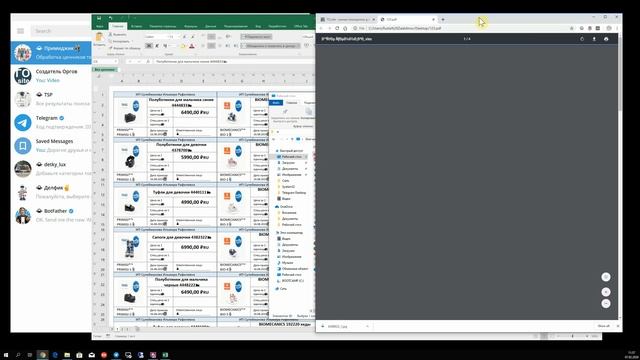
Task: Click the Excel Undo arrow
Action: (x=110, y=18)
